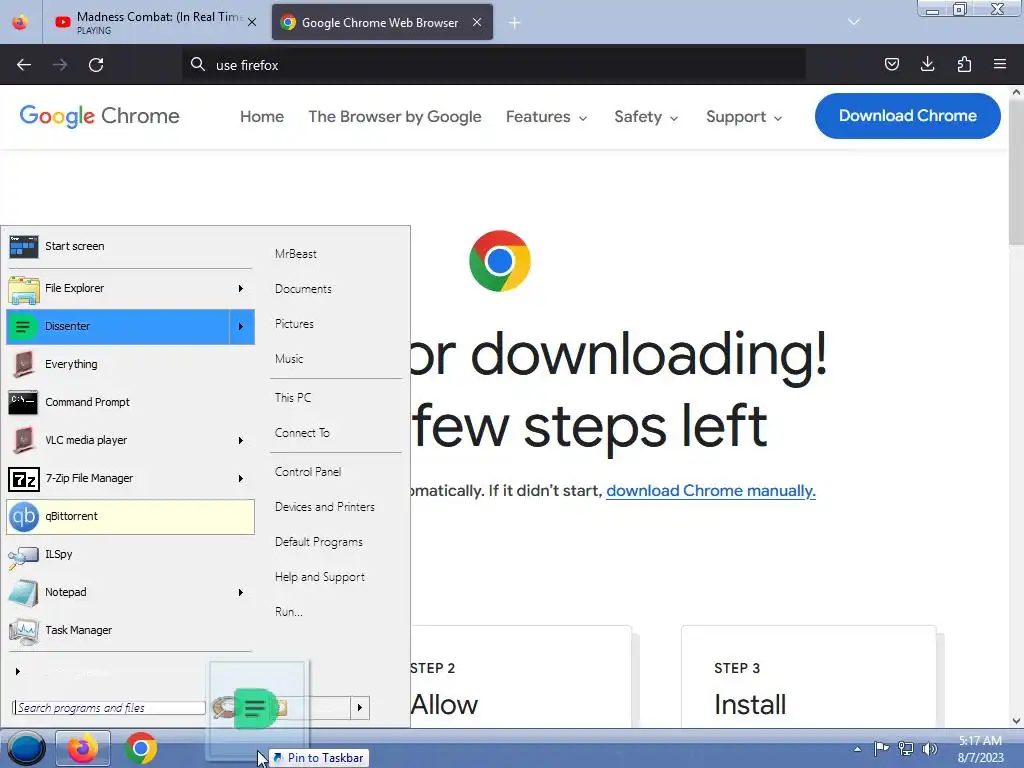Close the Google Chrome Web Browser tab
The image size is (1024, 768).
pos(477,22)
